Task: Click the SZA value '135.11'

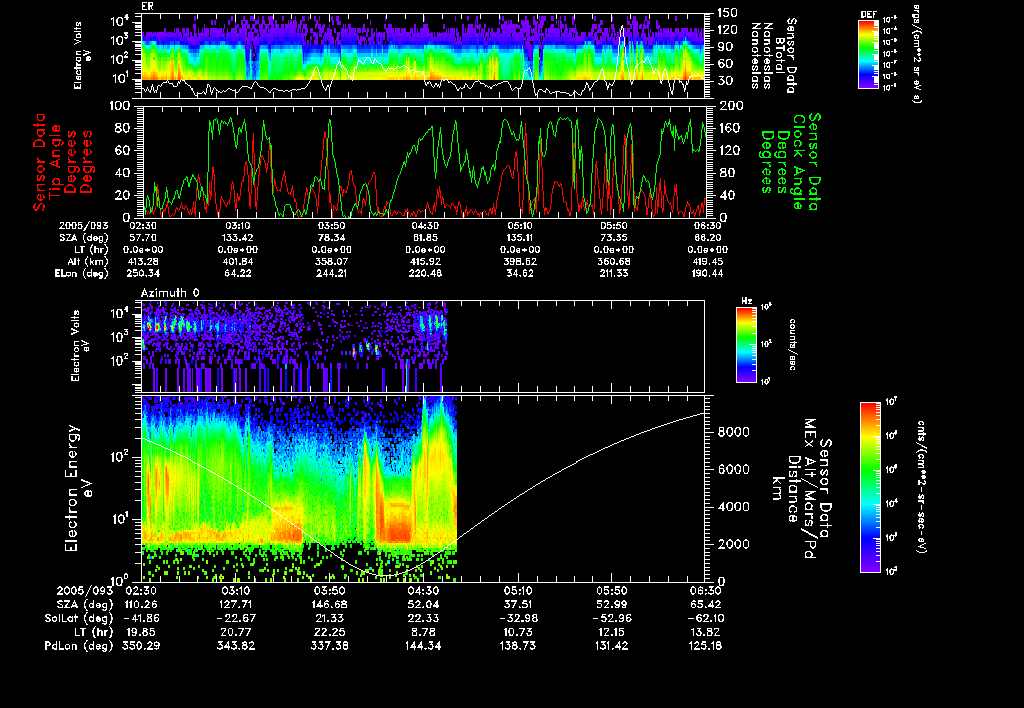Action: (519, 238)
